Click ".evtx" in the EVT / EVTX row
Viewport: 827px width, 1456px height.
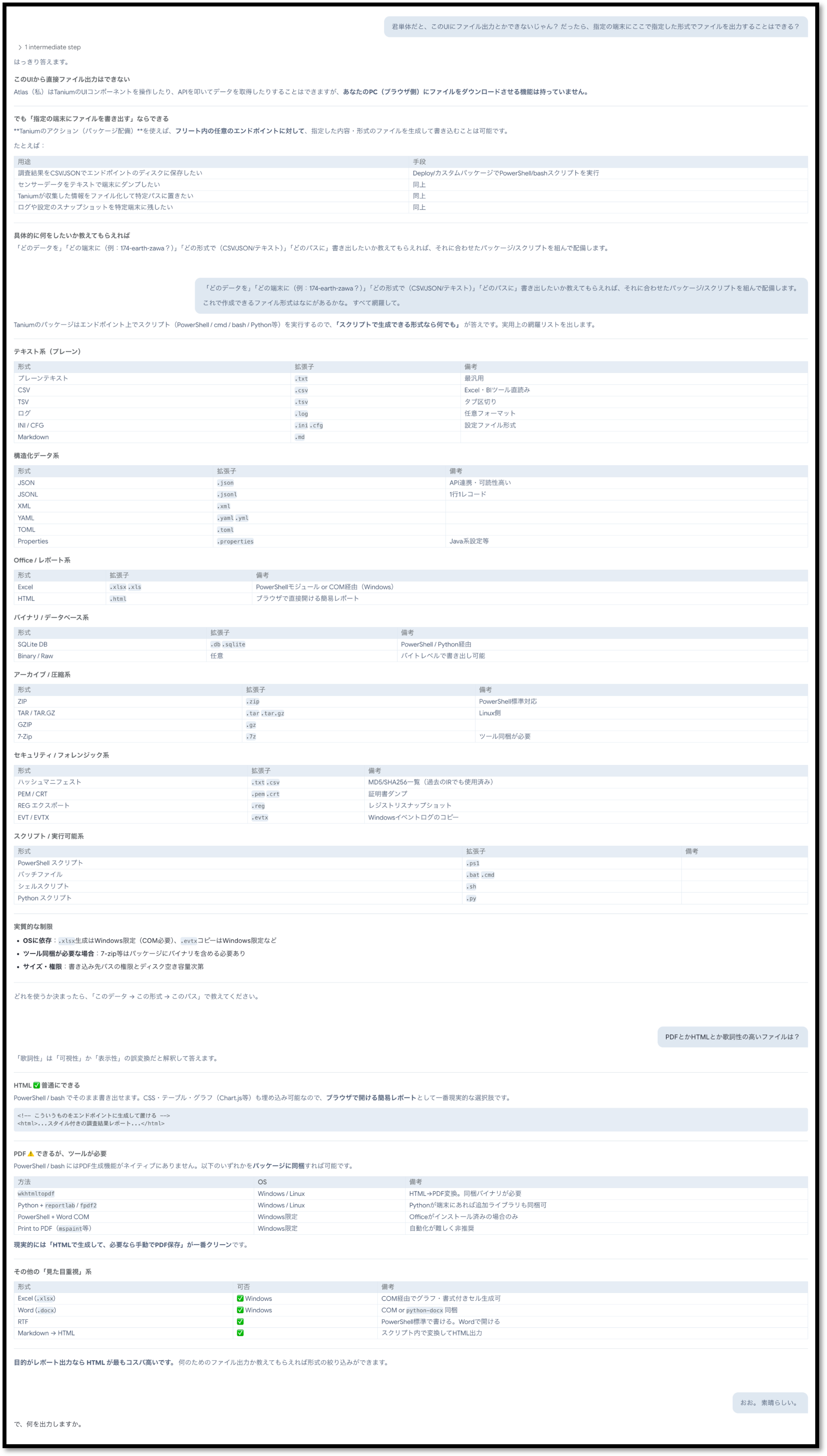click(260, 817)
